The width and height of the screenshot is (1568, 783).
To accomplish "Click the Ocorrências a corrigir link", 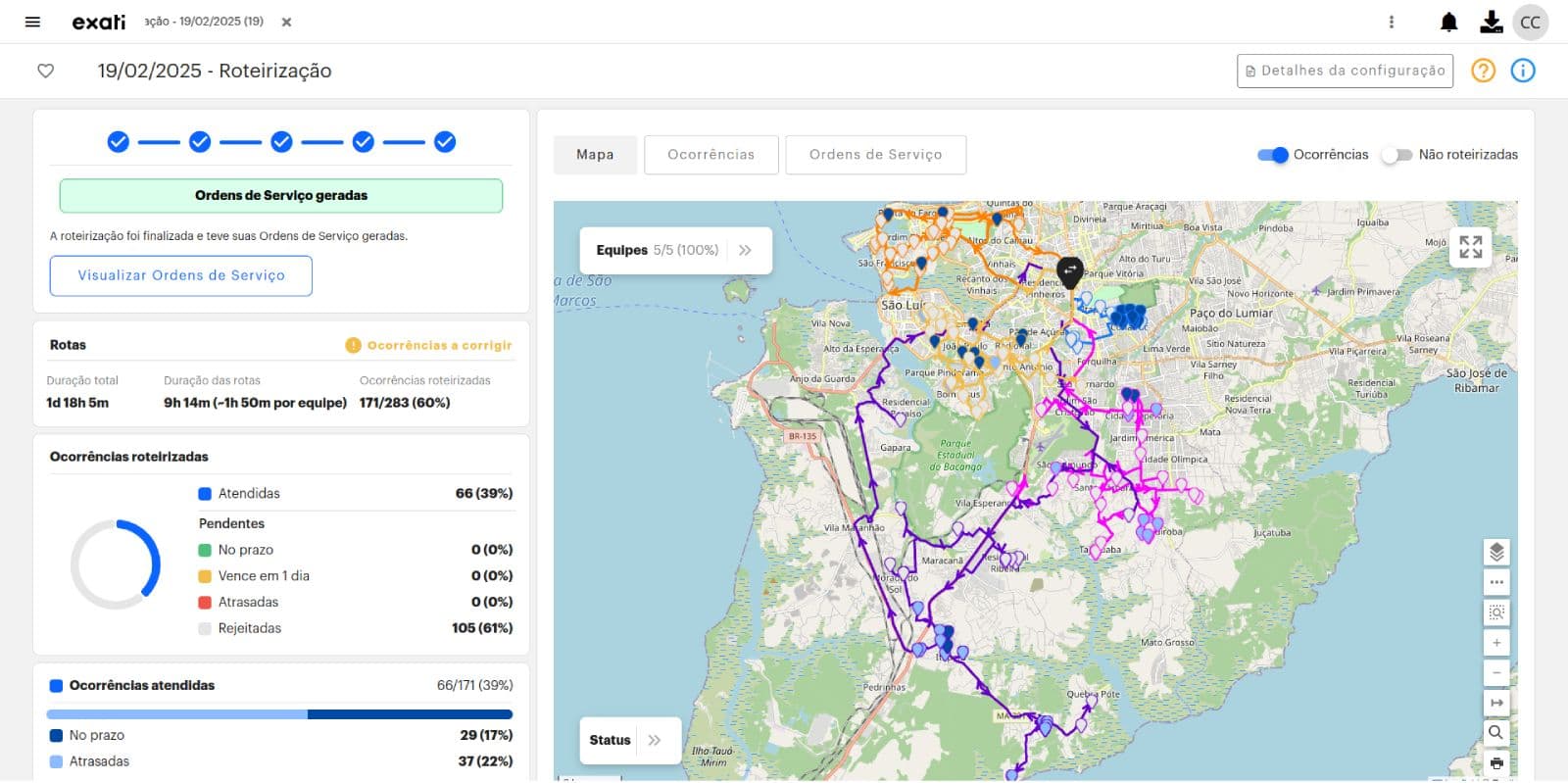I will 439,345.
